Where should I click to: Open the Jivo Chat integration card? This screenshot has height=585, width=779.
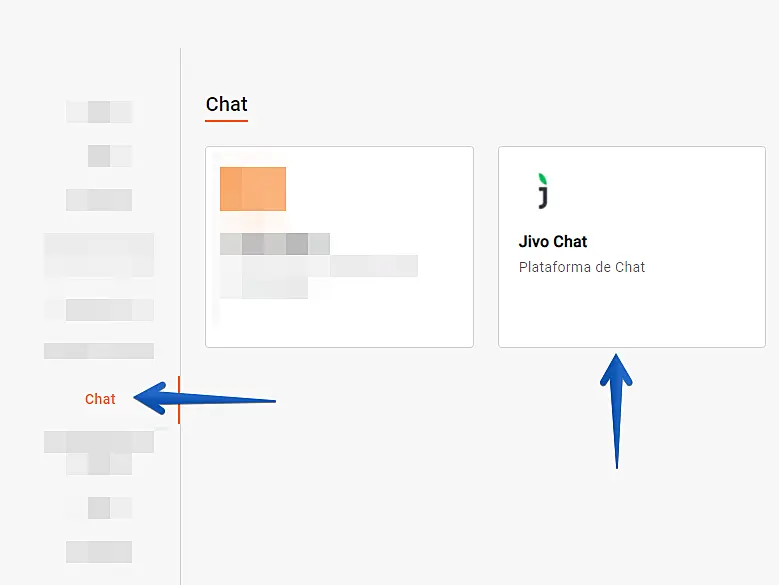point(631,247)
